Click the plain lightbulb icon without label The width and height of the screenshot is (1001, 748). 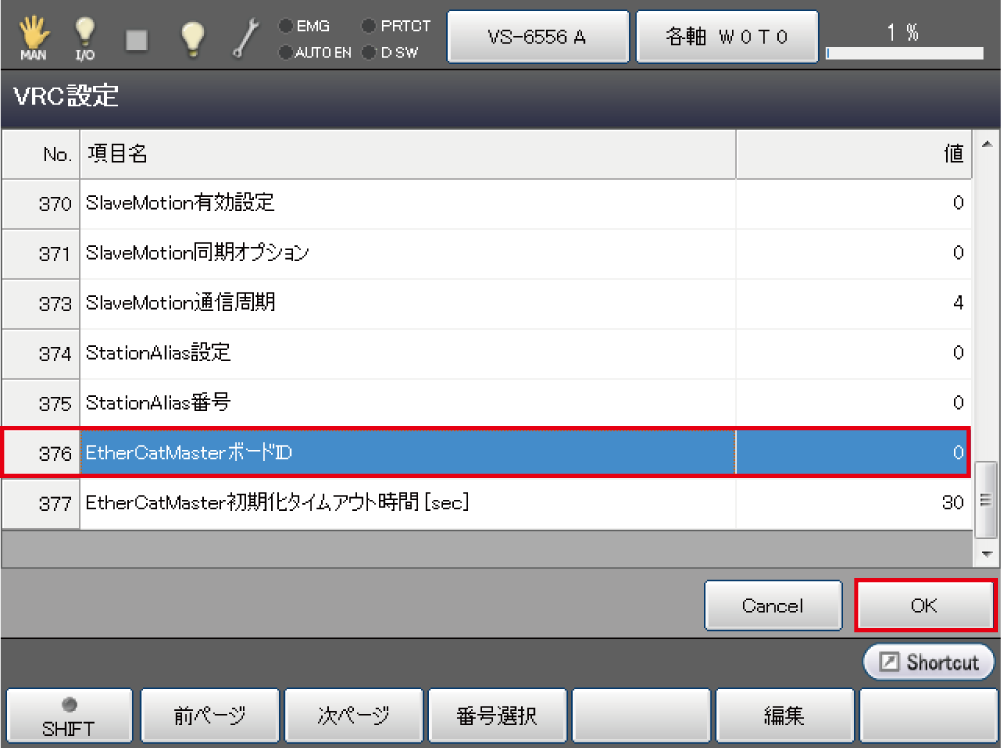tap(191, 38)
